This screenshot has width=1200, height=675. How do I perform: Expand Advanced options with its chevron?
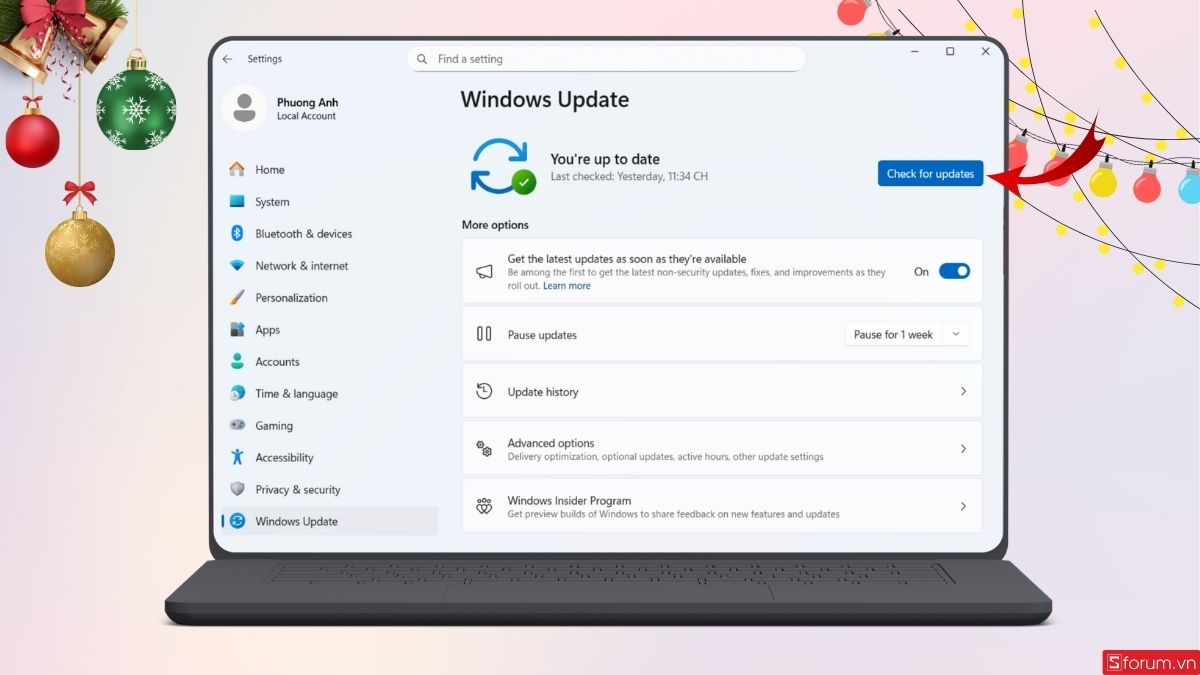(x=963, y=448)
